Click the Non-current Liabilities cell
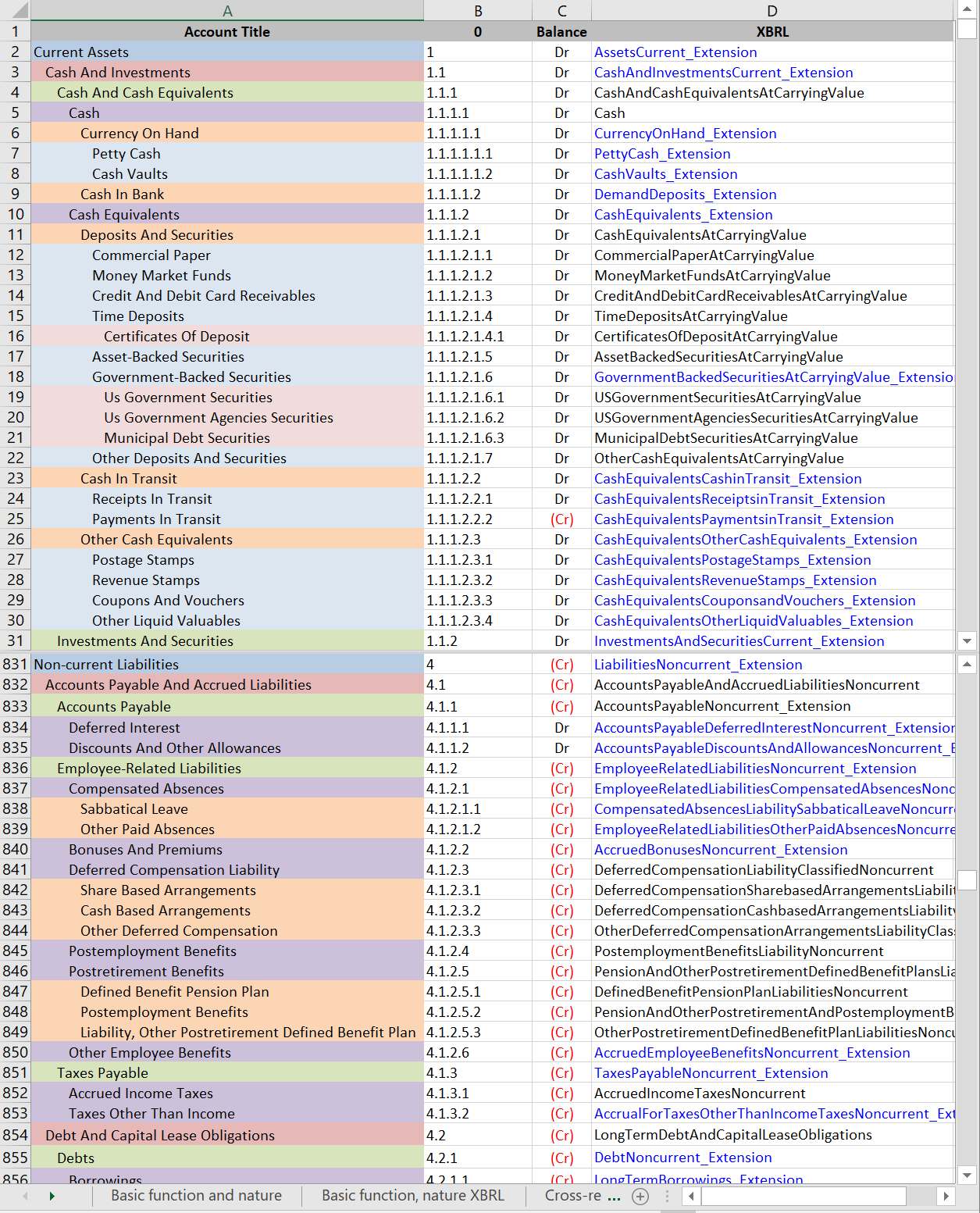This screenshot has height=1213, width=980. (x=227, y=664)
